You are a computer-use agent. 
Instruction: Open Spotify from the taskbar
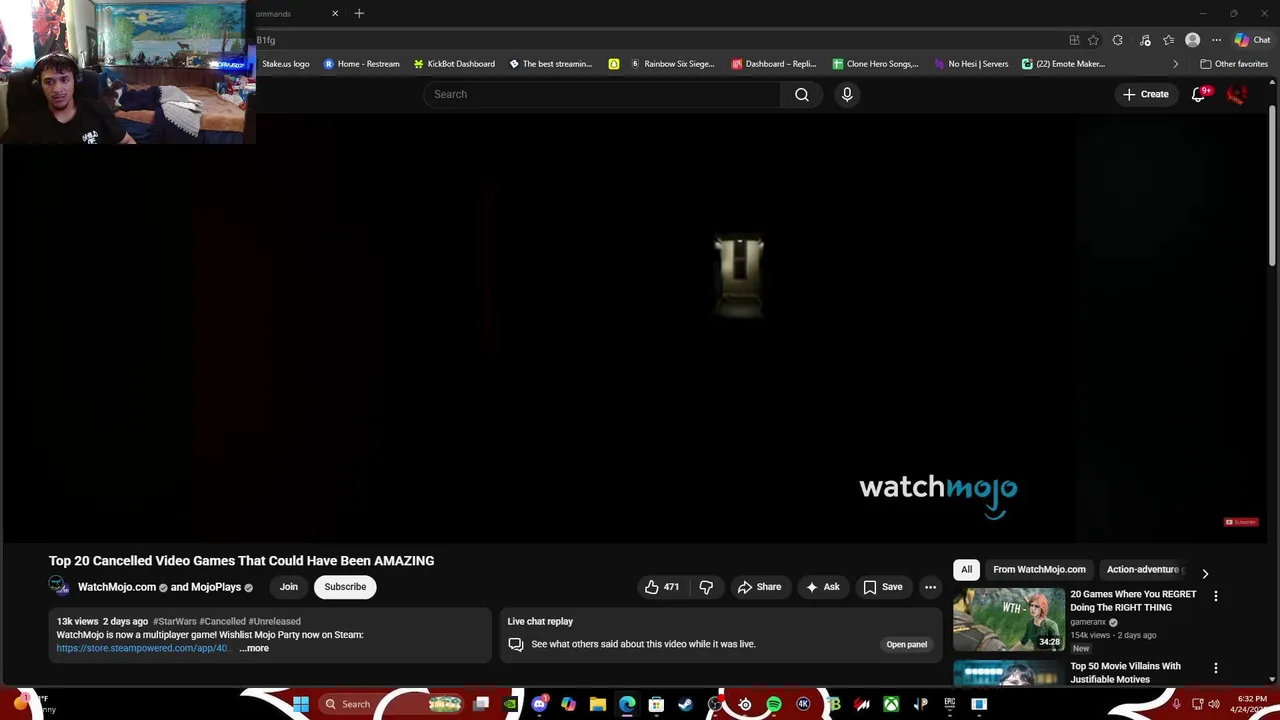[774, 704]
